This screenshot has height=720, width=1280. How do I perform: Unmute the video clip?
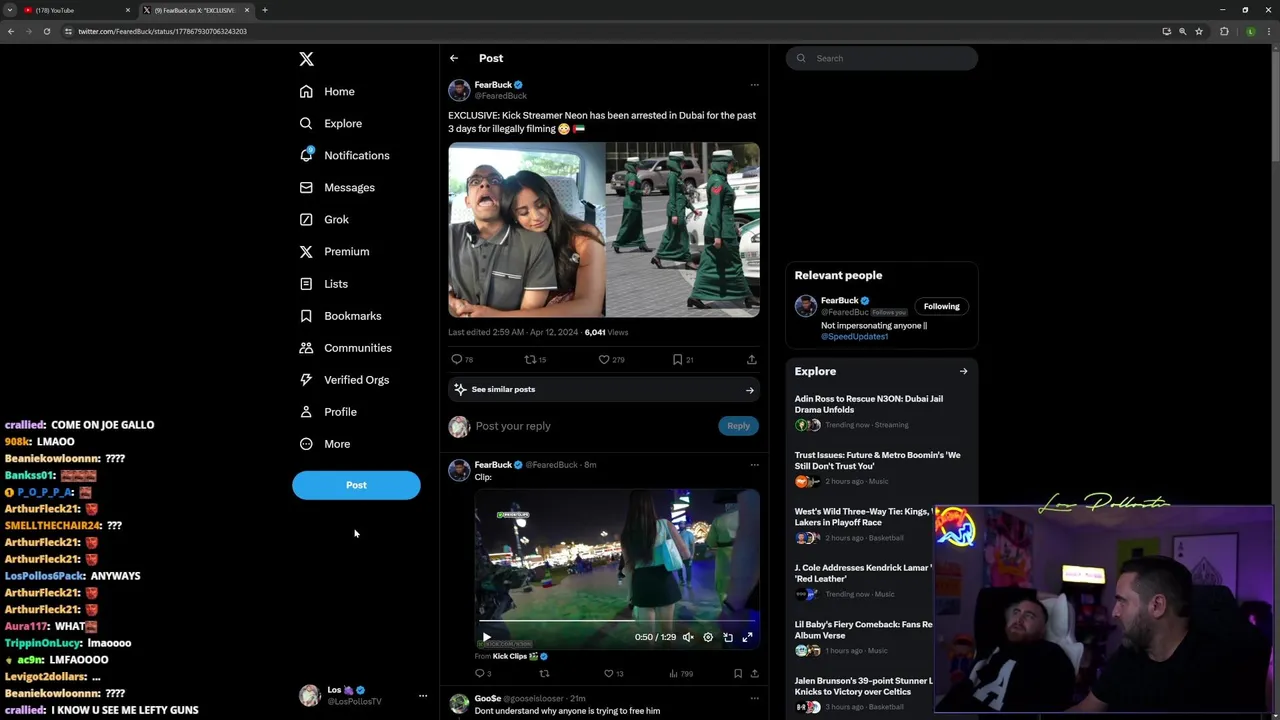tap(688, 637)
